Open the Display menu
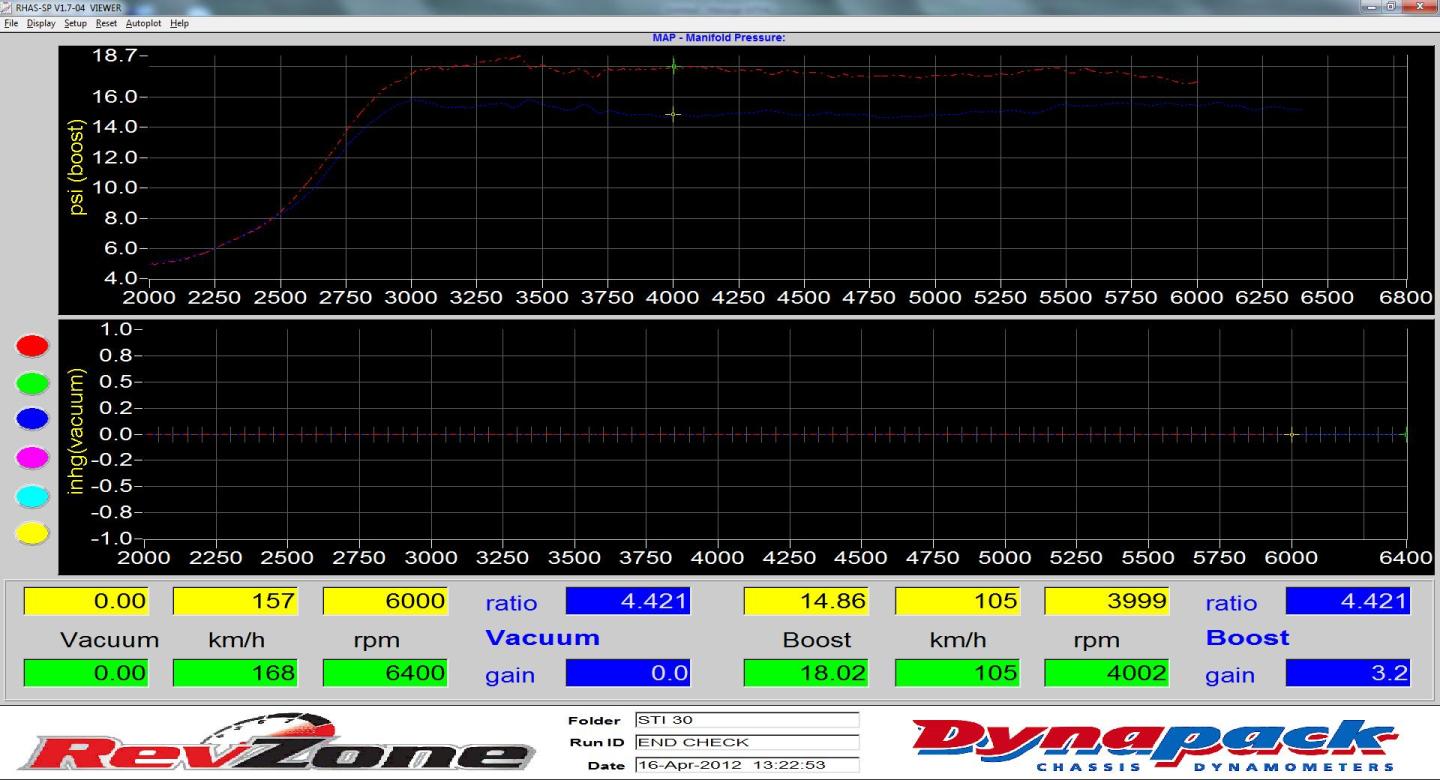1440x780 pixels. tap(41, 23)
